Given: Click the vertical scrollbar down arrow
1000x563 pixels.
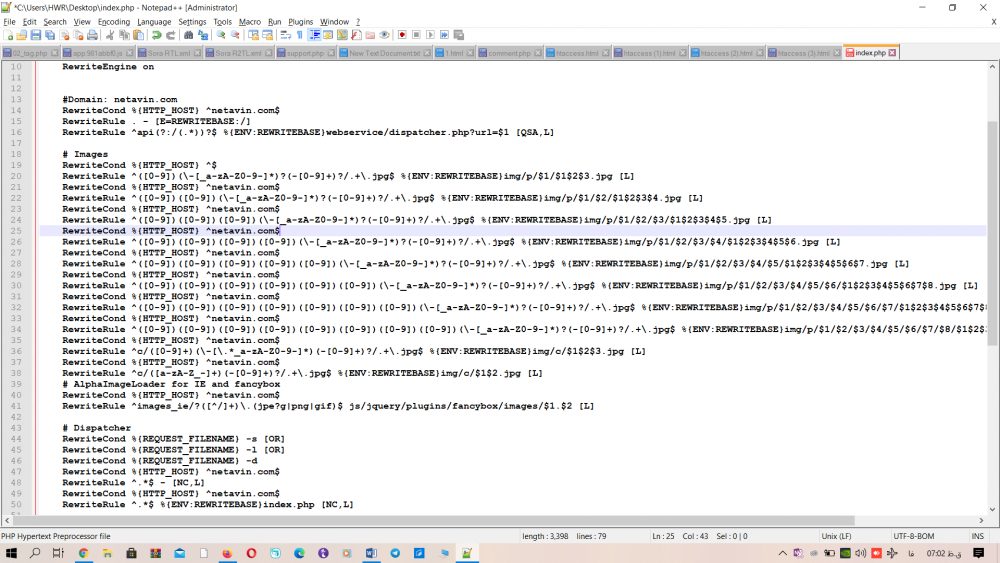Looking at the screenshot, I should pos(992,509).
